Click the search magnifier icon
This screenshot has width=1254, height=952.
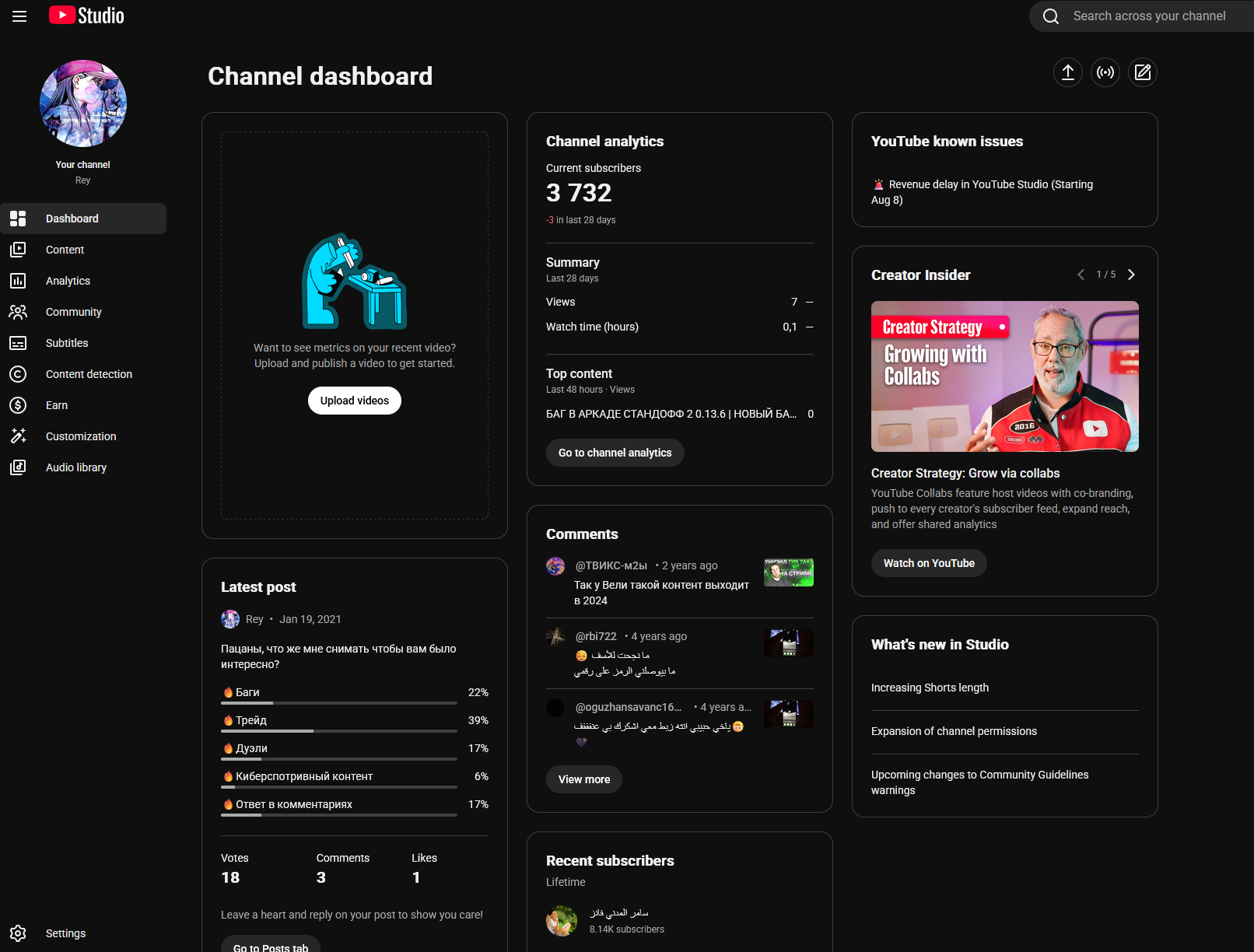(x=1051, y=16)
